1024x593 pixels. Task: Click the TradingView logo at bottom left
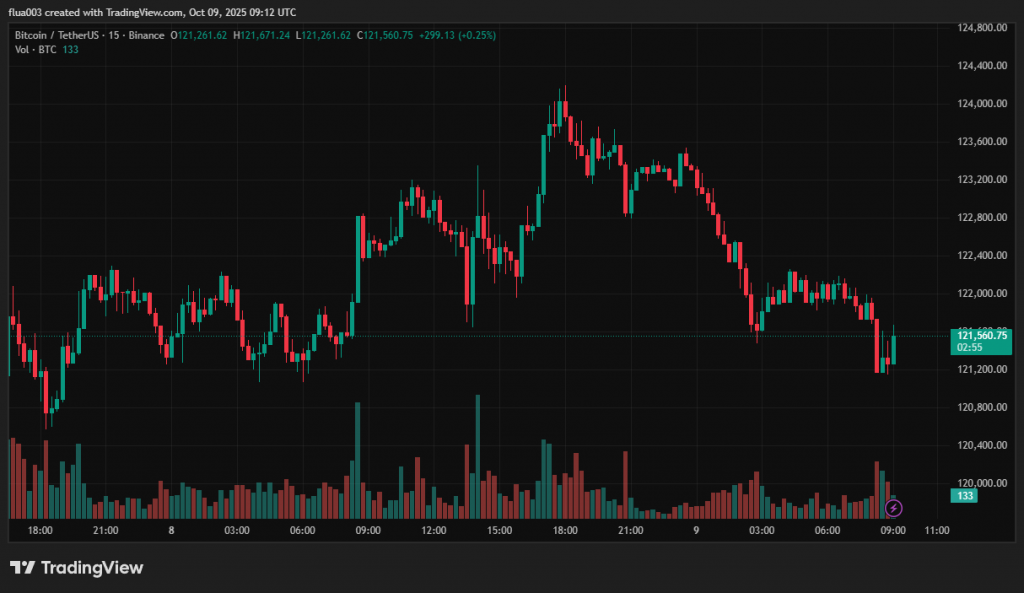(77, 568)
